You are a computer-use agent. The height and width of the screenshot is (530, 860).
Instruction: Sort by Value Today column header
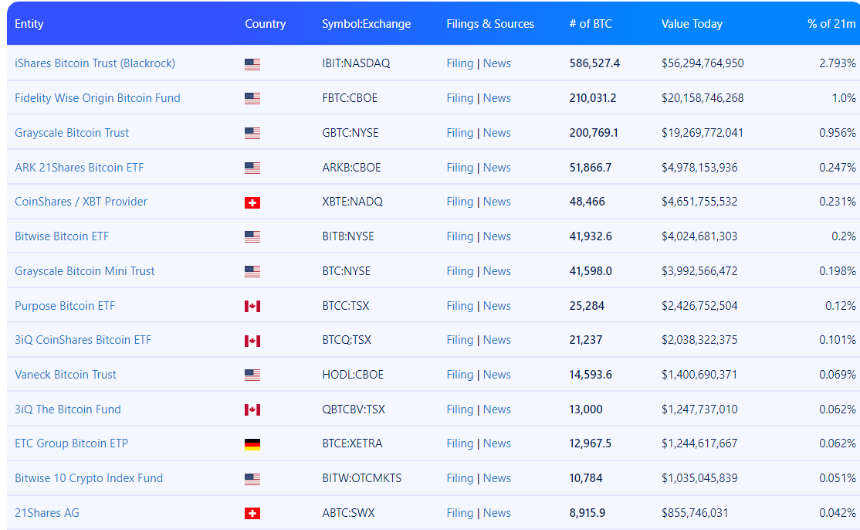(x=692, y=24)
